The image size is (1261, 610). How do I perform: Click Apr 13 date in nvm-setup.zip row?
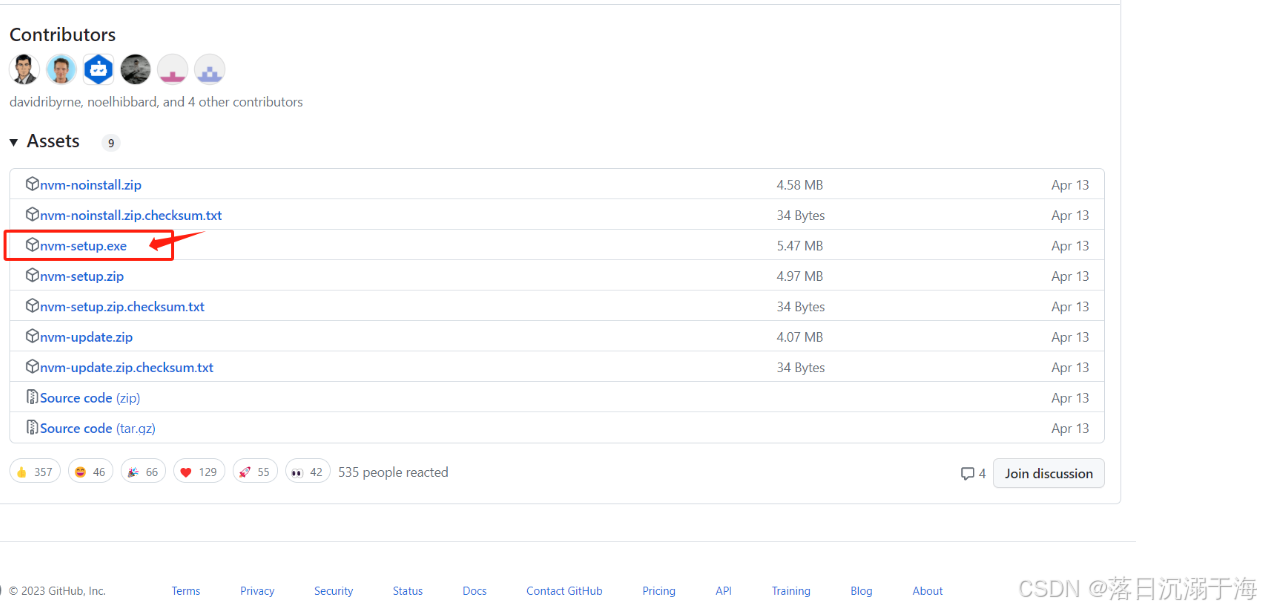[1070, 276]
